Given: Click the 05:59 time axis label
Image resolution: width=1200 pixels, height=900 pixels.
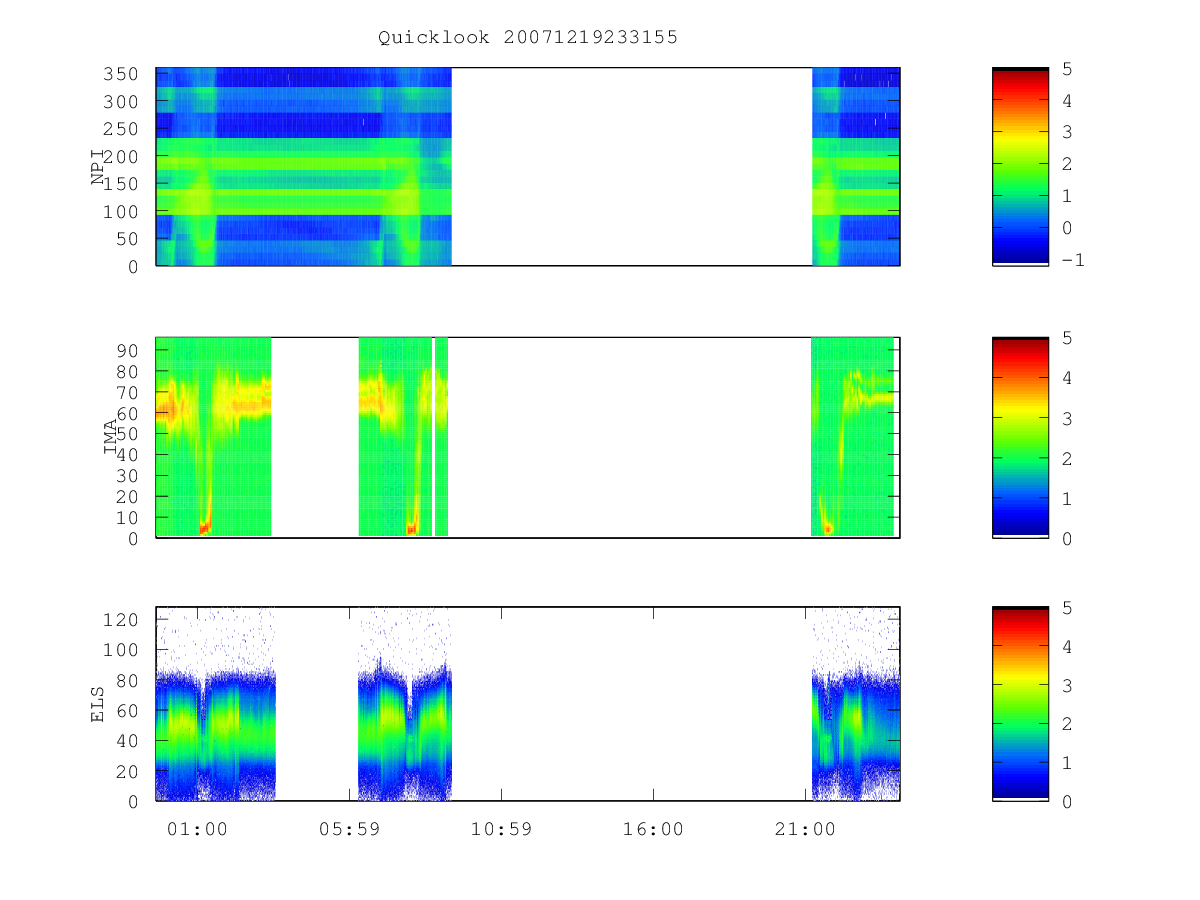Looking at the screenshot, I should (349, 829).
